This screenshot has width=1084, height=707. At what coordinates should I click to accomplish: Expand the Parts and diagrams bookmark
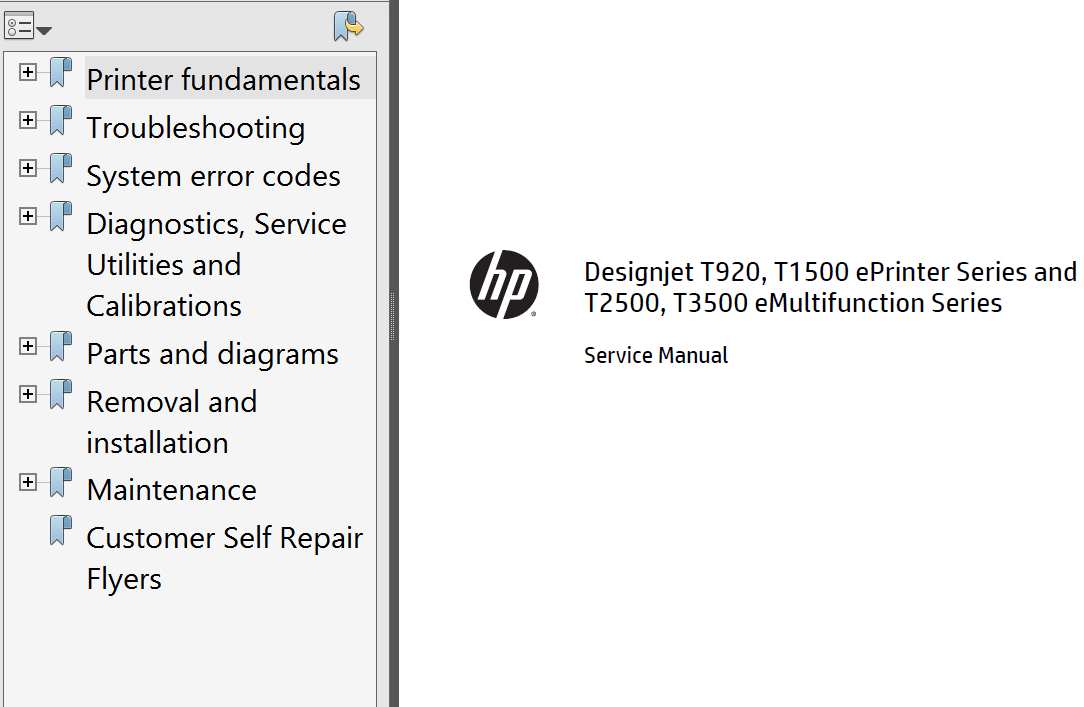(x=28, y=346)
